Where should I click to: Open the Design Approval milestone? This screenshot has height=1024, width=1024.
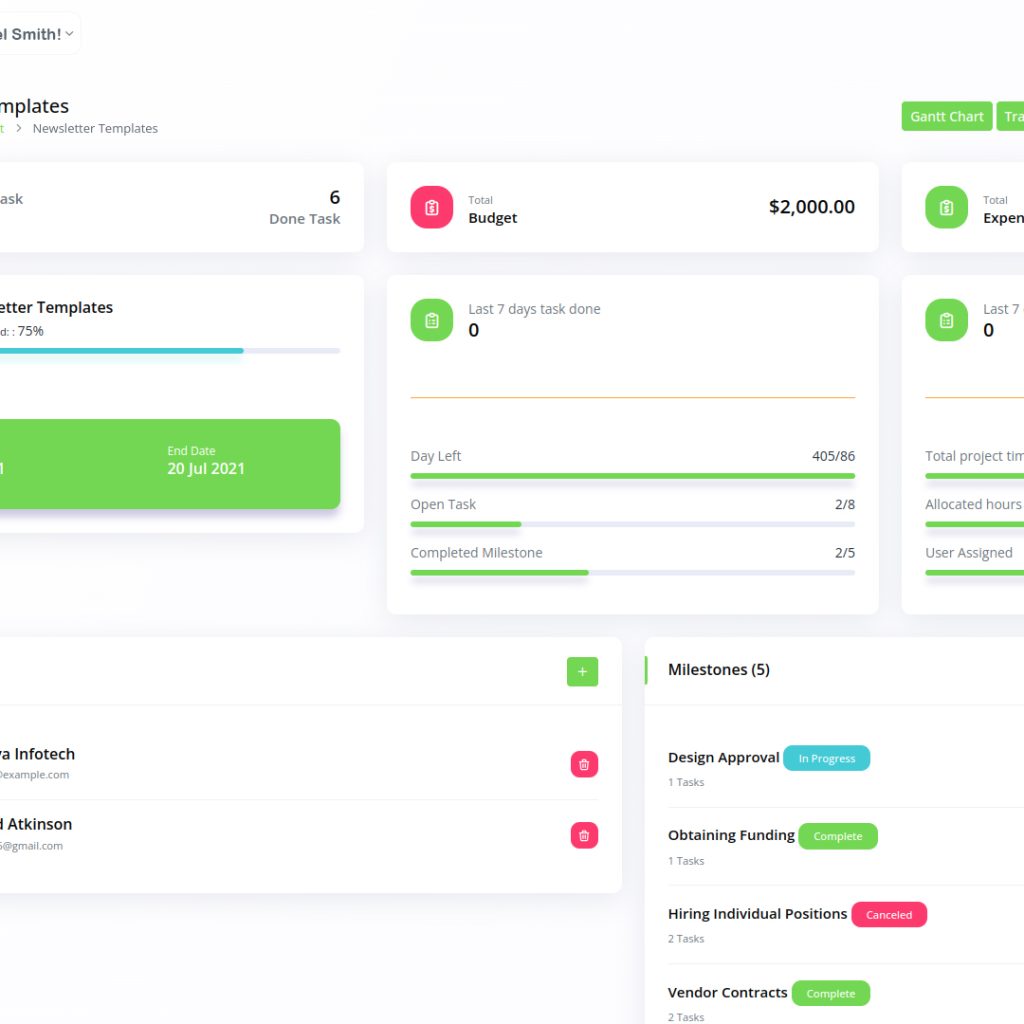pos(723,758)
